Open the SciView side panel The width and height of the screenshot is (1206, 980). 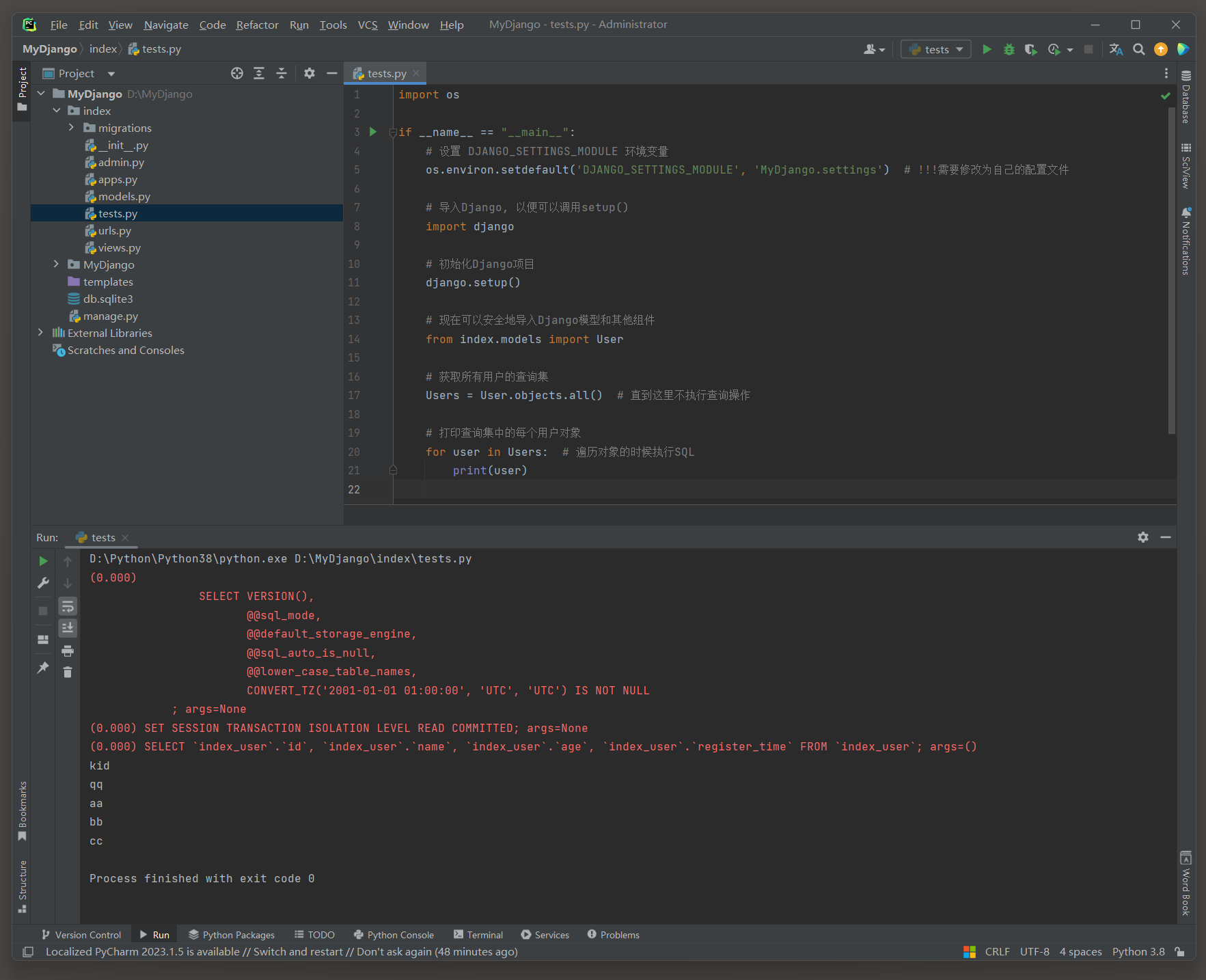(1186, 166)
